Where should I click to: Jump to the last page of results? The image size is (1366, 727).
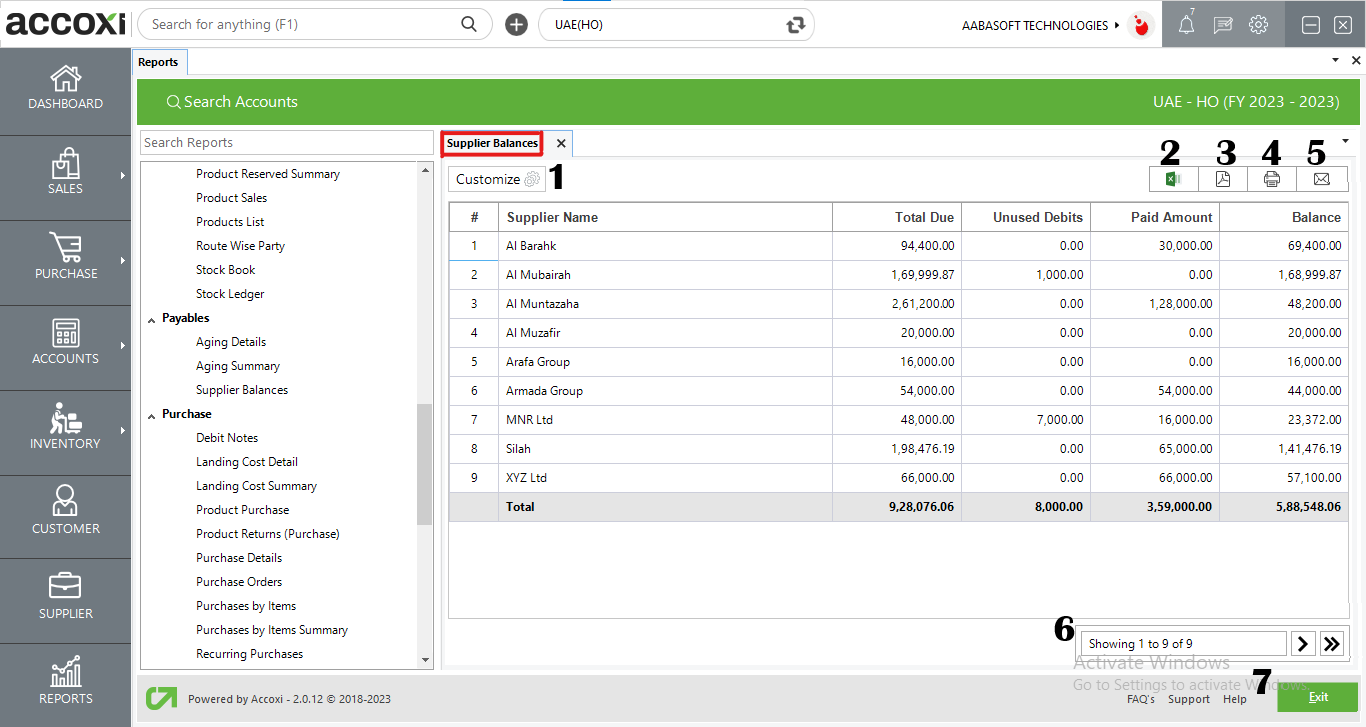click(1332, 643)
